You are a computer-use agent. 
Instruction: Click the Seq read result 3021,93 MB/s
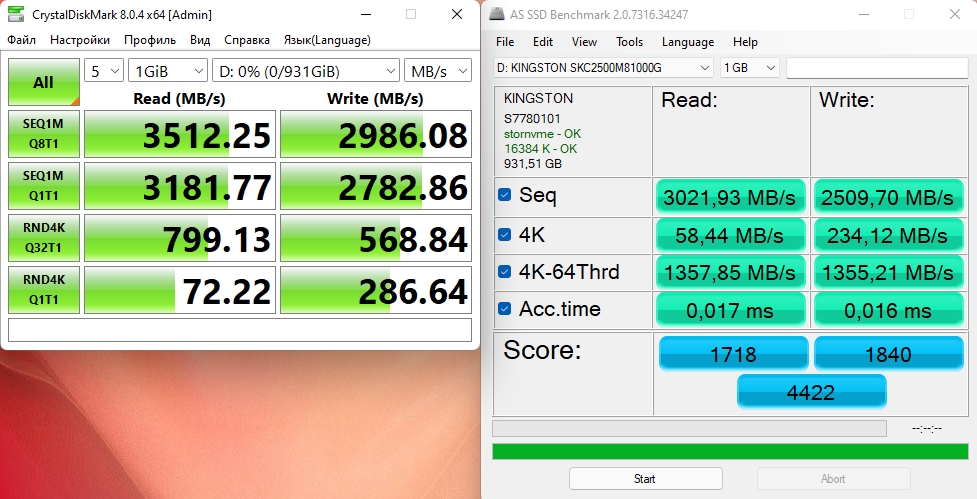(730, 197)
